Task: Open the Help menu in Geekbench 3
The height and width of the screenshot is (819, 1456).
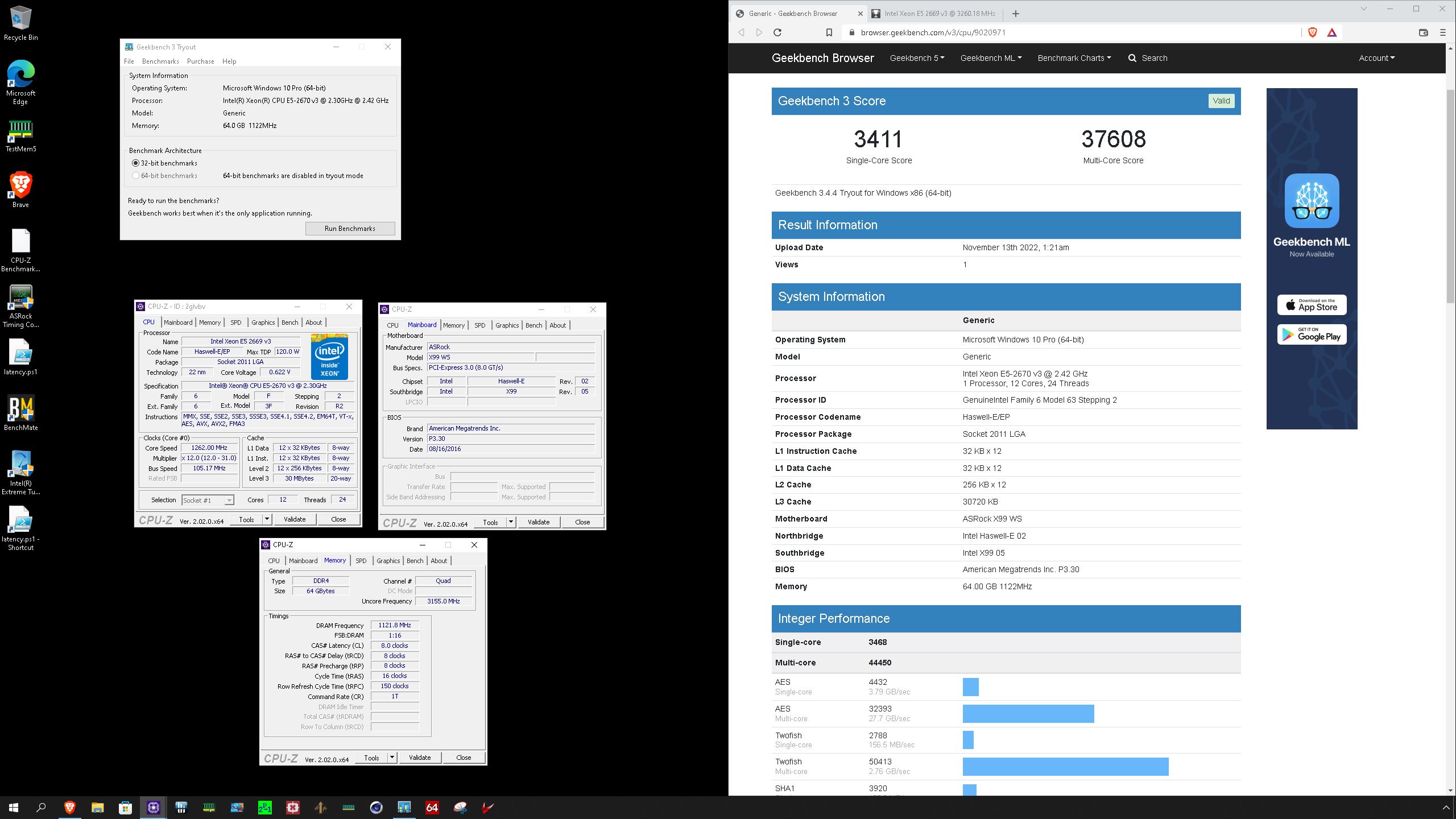Action: click(229, 61)
